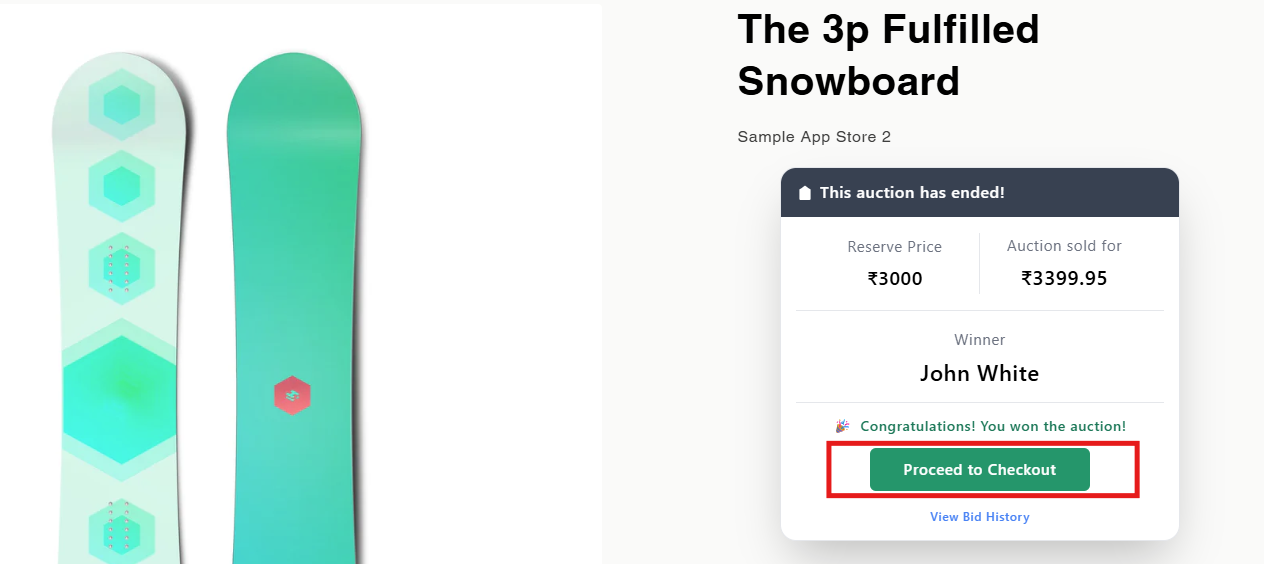Click the ₹3399.95 sold price
This screenshot has width=1264, height=564.
pos(1064,278)
